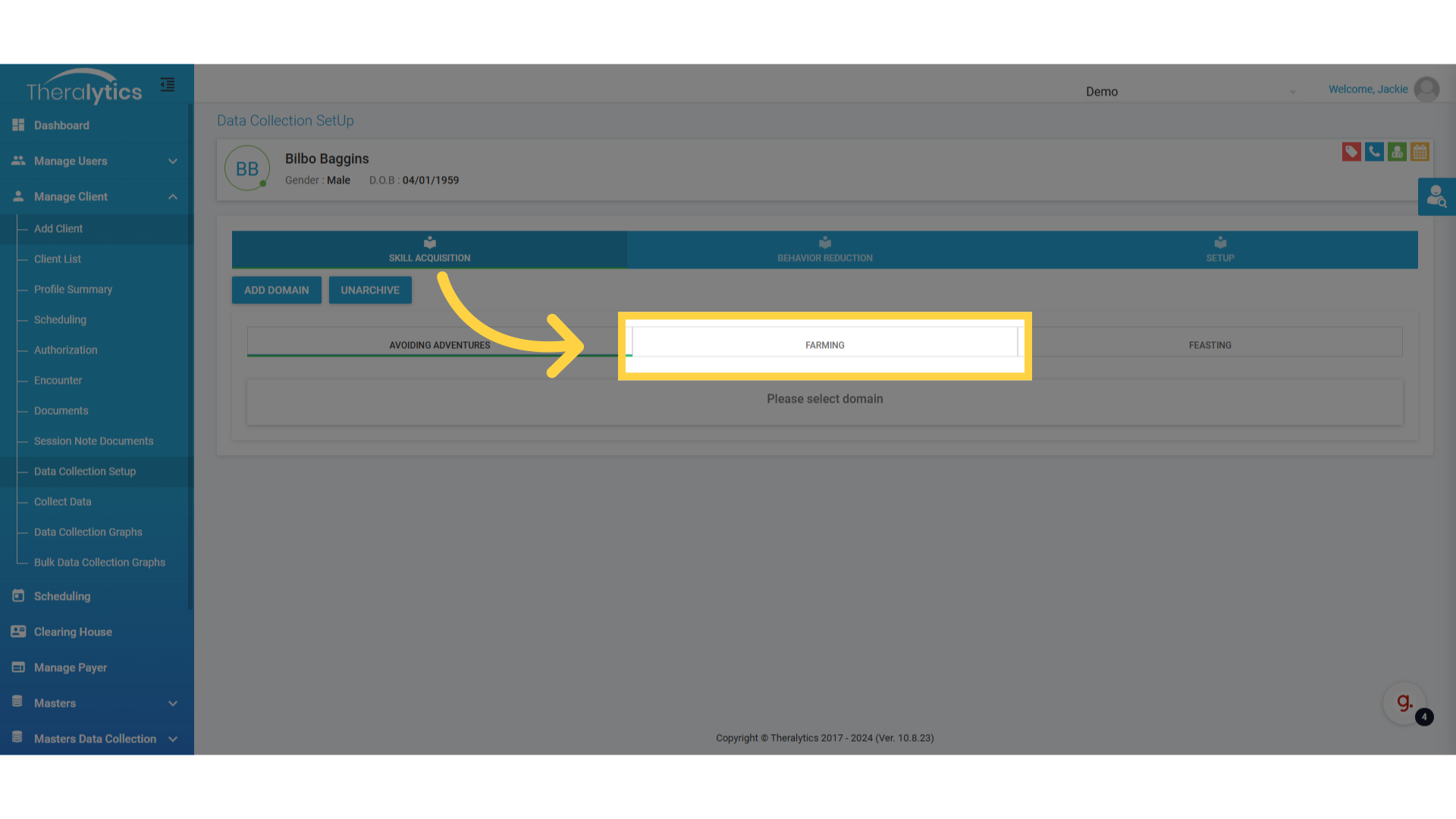Open the Setup tab
This screenshot has width=1456, height=819.
click(x=1219, y=249)
